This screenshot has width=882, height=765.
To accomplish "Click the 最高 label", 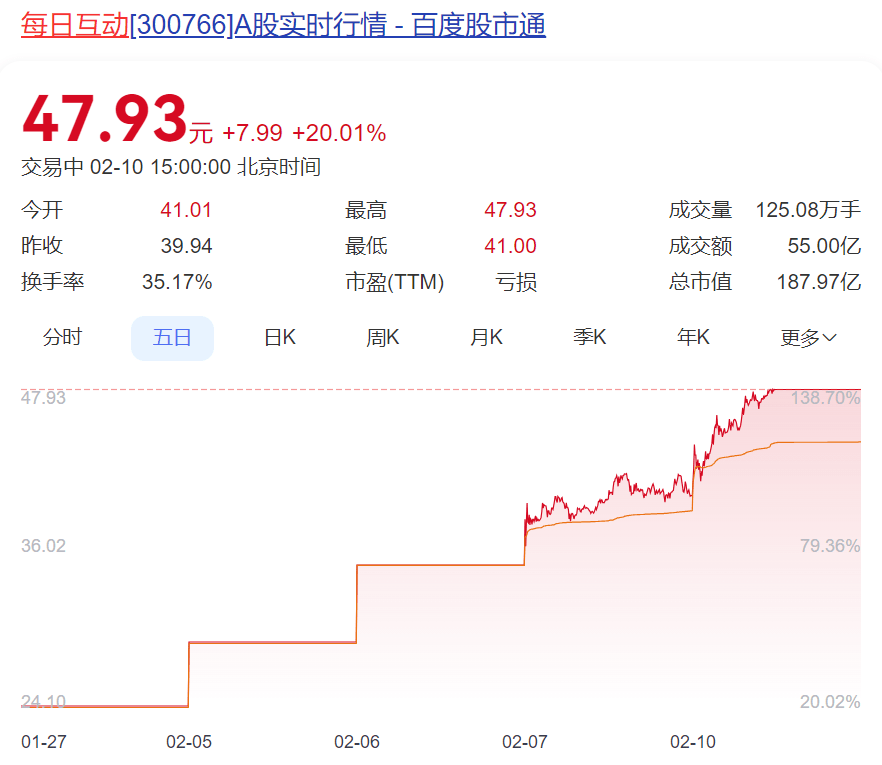I will 366,210.
